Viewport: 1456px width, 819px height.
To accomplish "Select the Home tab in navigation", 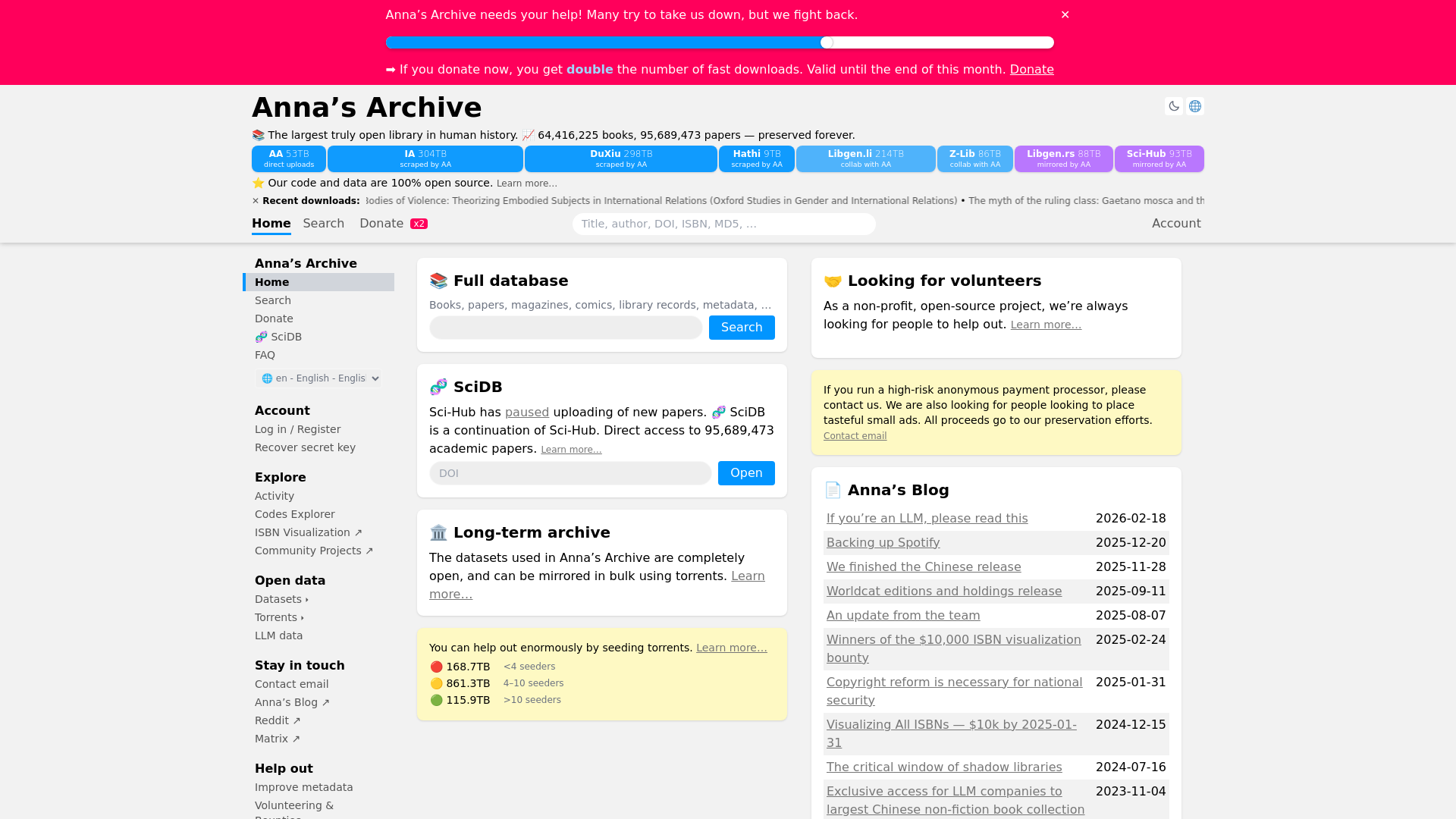I will (271, 224).
